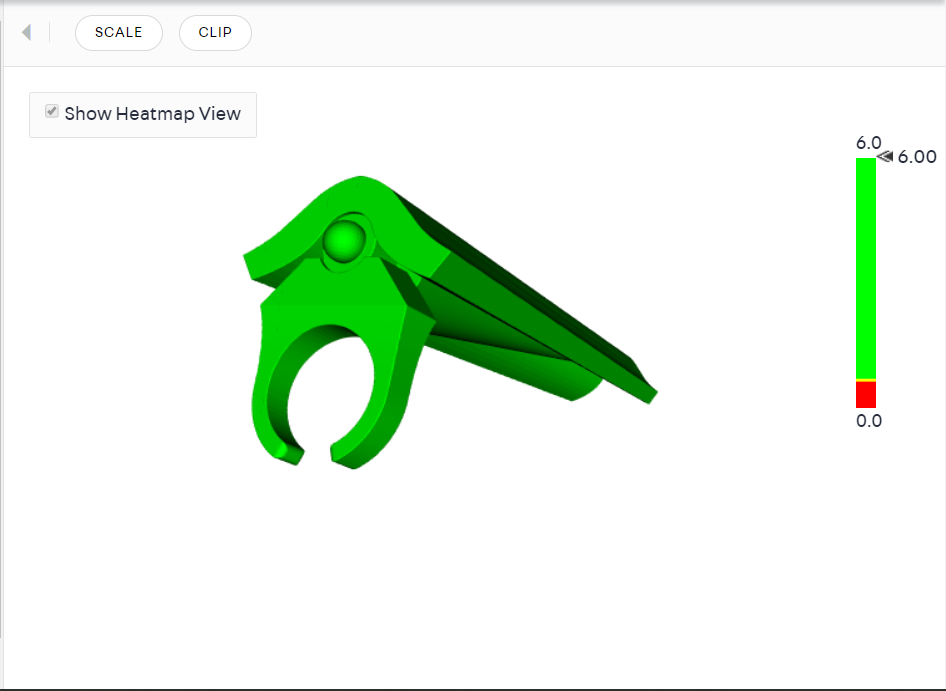
Task: Click the back arrow icon in toolbar
Action: tap(26, 32)
